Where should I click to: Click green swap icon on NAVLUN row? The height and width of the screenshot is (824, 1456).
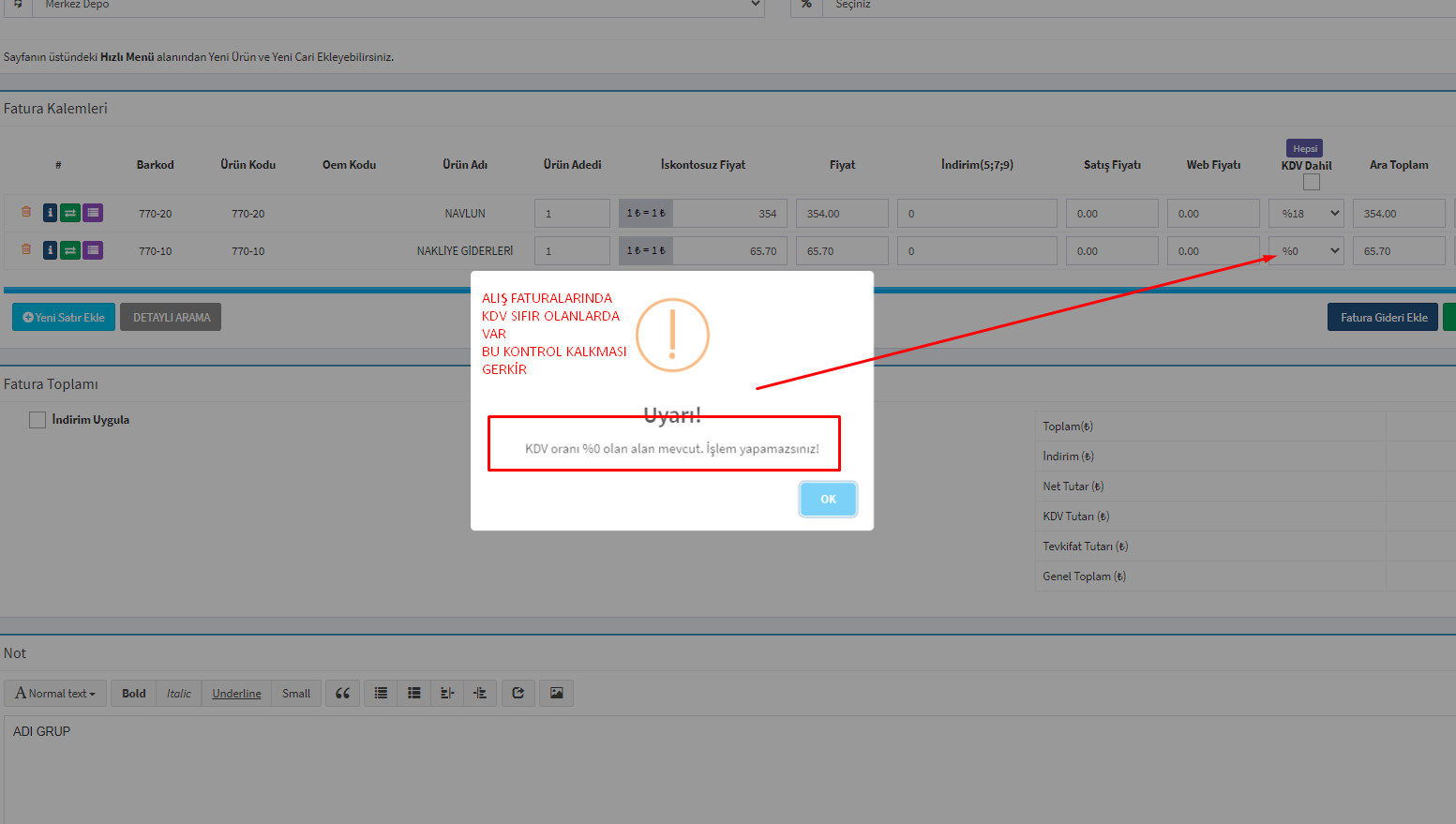(70, 213)
